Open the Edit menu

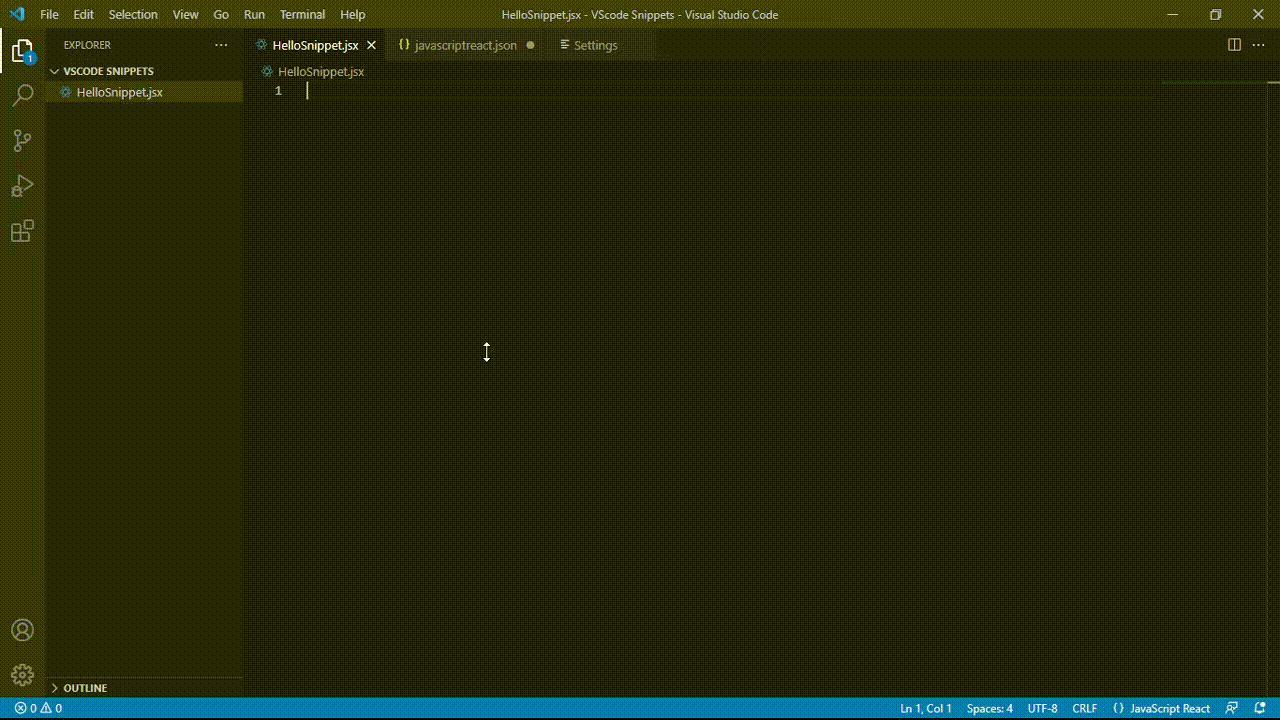(x=83, y=15)
